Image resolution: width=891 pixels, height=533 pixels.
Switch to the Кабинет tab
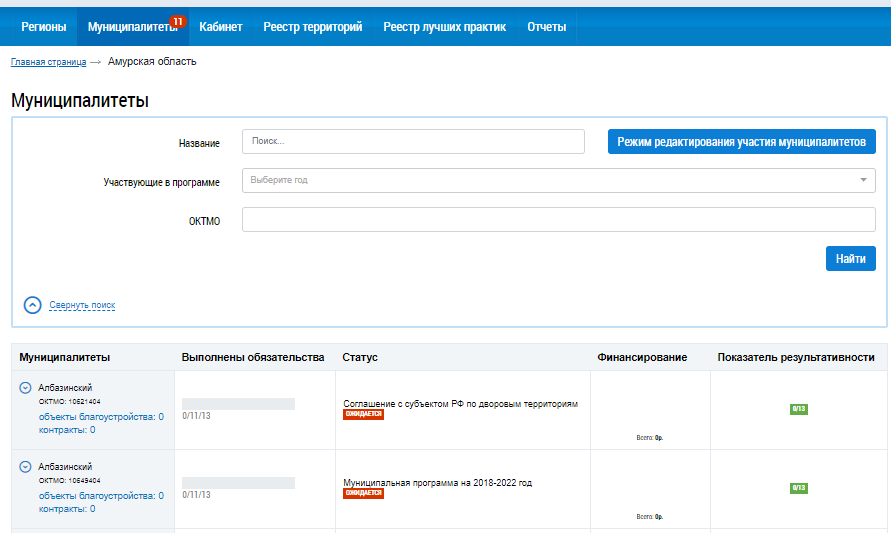click(x=220, y=27)
